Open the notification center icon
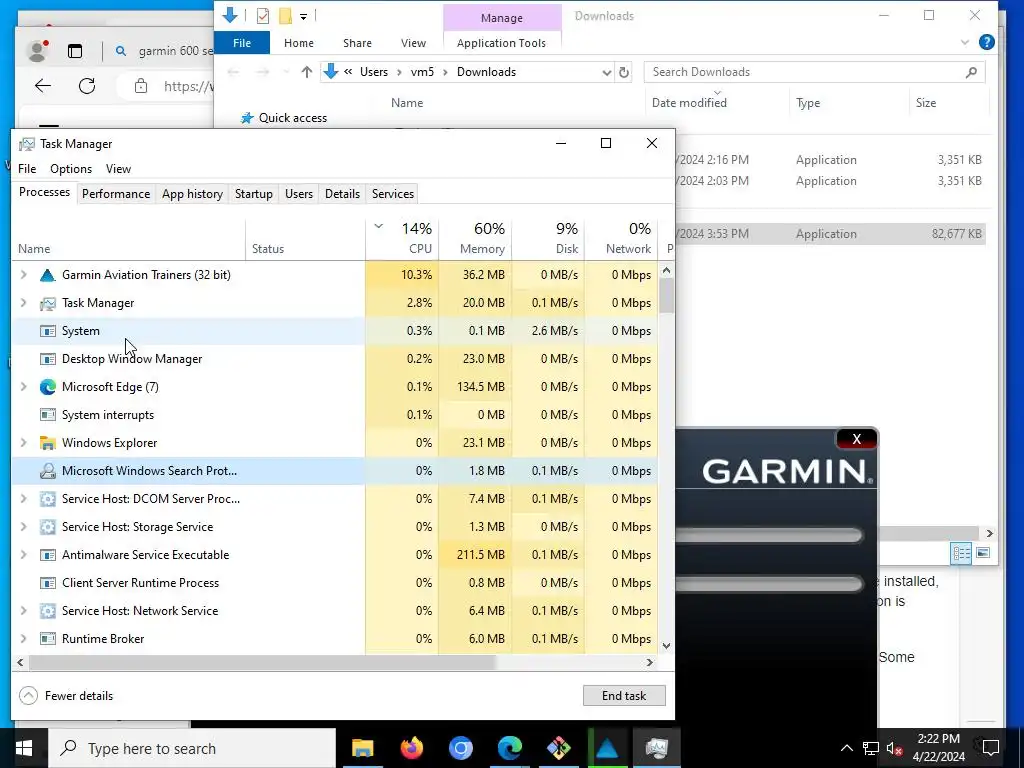Screen dimensions: 1024x768 991,748
